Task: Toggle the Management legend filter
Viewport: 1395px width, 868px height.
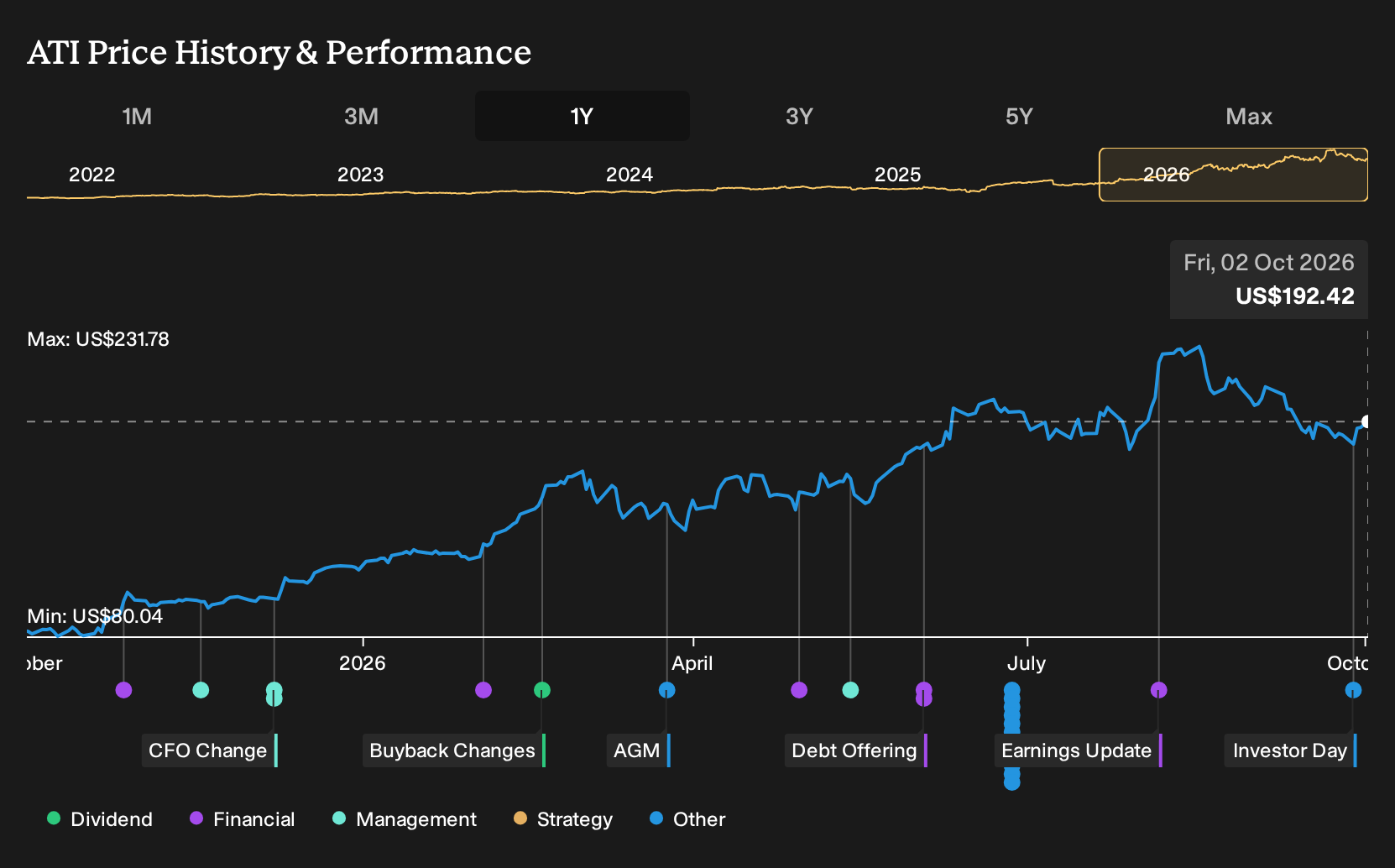Action: 405,819
